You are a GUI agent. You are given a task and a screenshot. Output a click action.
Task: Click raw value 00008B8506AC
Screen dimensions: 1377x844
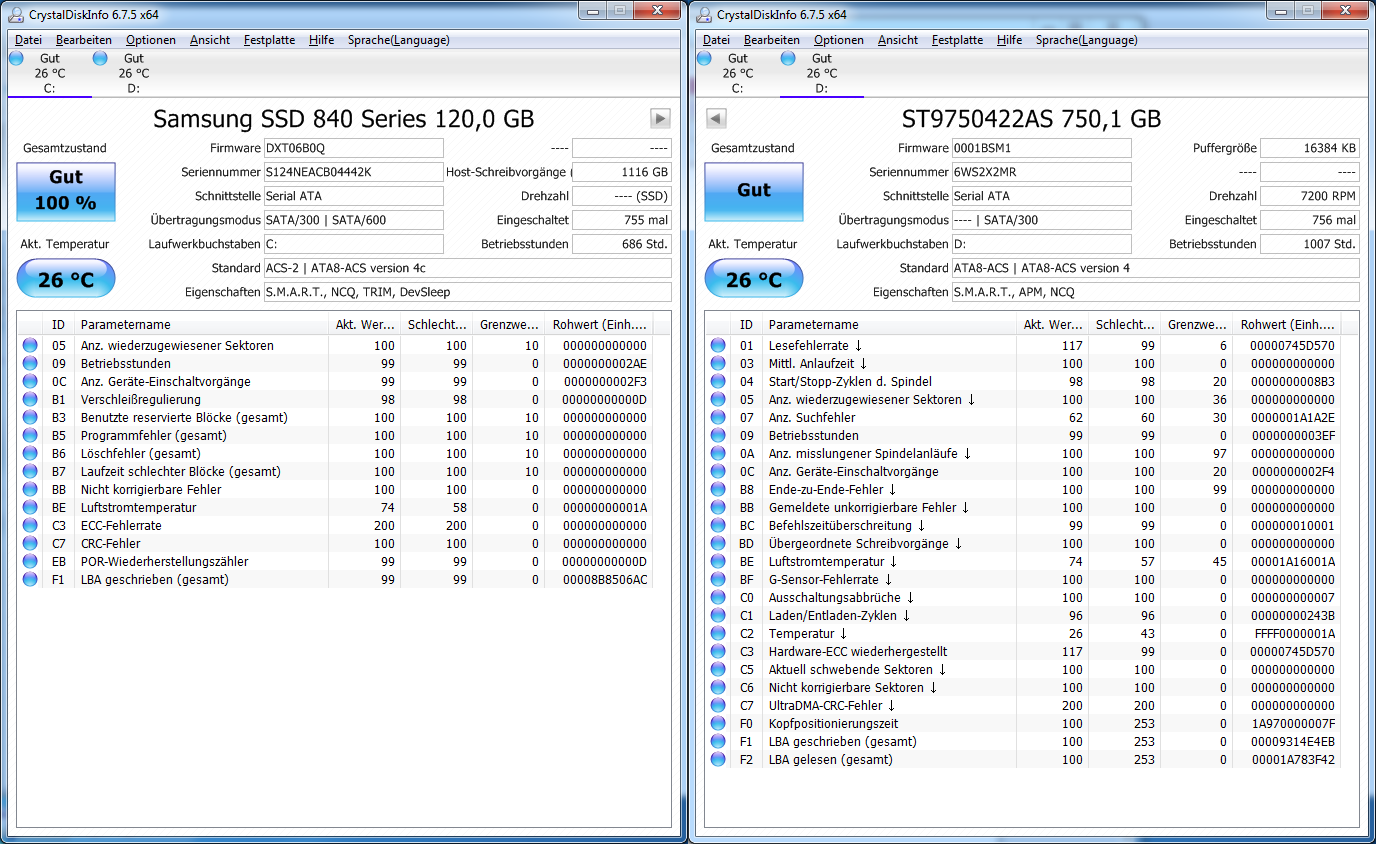point(606,580)
